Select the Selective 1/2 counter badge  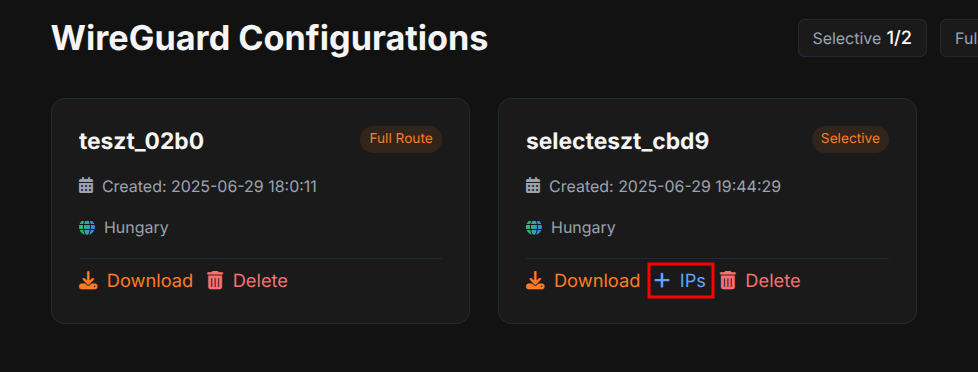point(862,38)
